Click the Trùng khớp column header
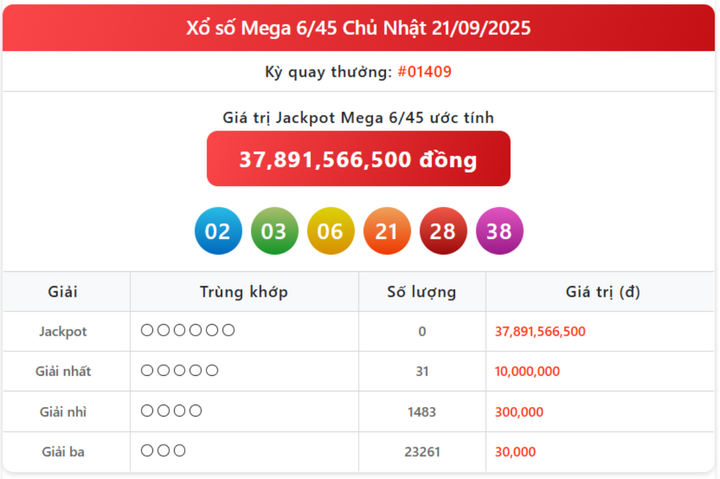The width and height of the screenshot is (720, 479). click(244, 292)
